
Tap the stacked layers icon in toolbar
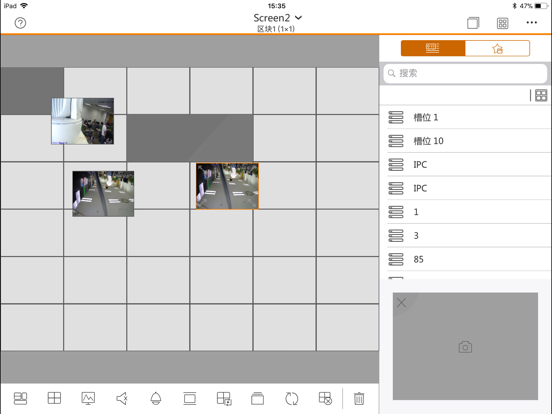pos(257,399)
